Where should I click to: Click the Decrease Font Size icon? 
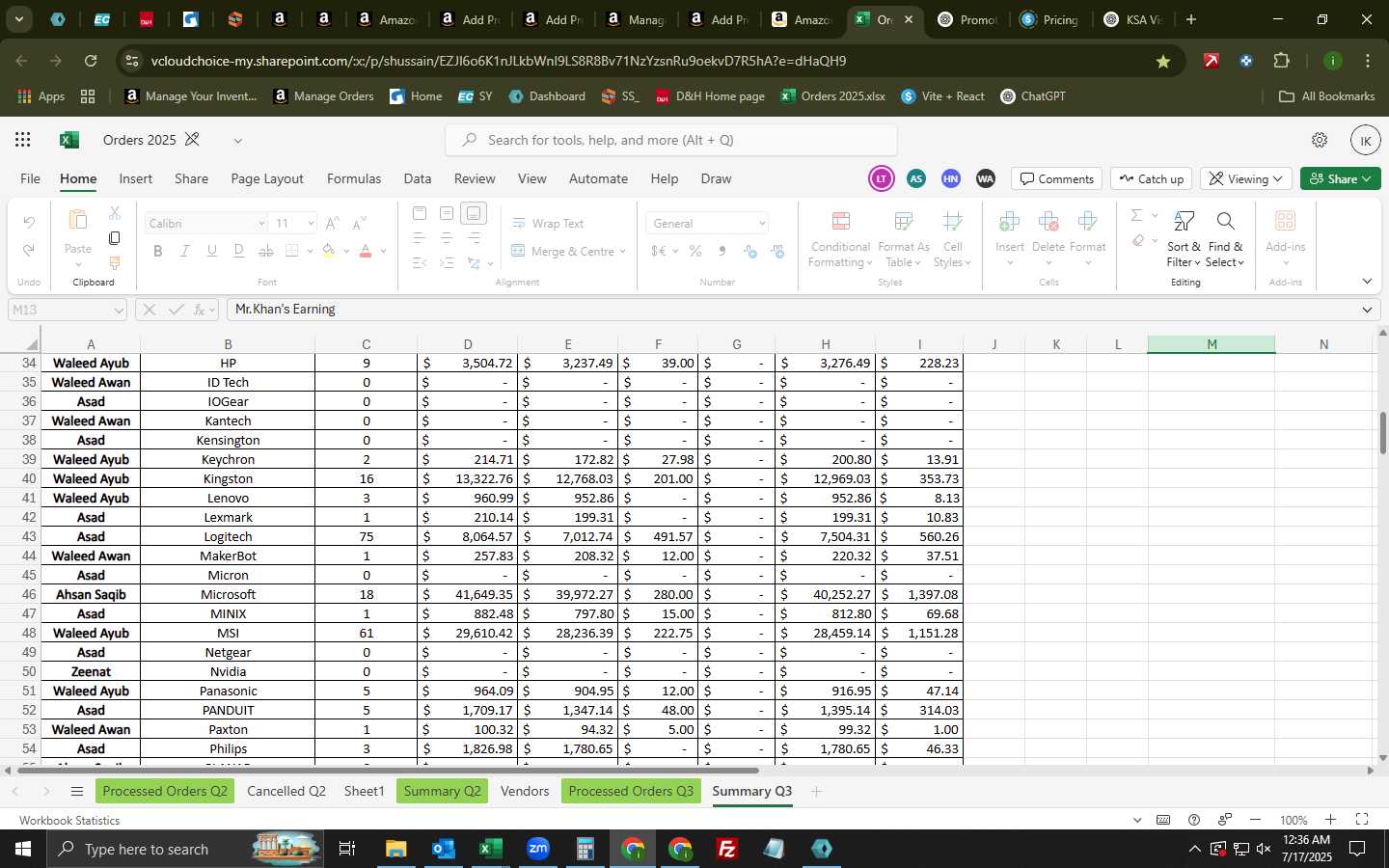pyautogui.click(x=359, y=223)
